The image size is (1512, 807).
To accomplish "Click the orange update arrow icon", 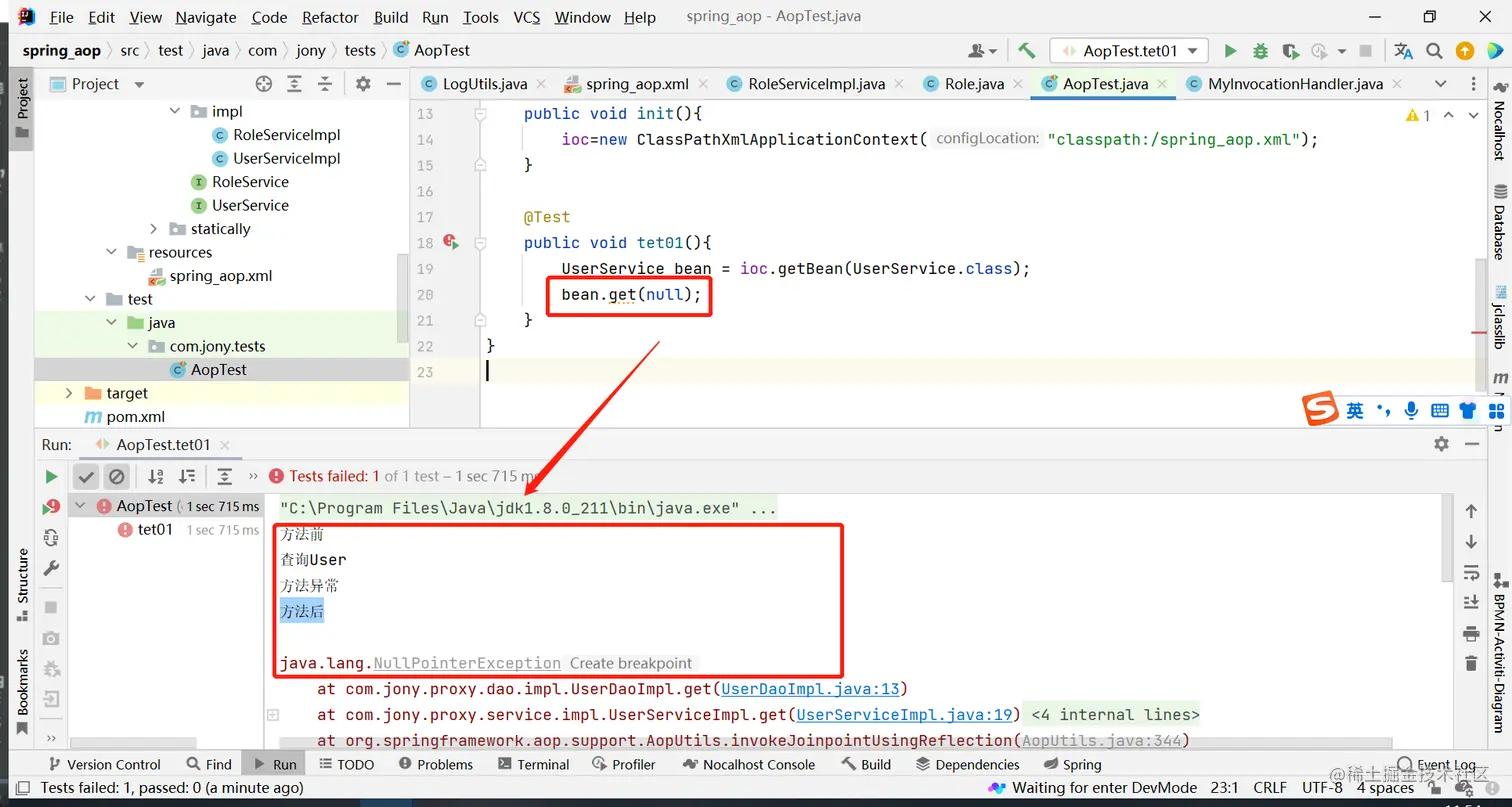I will click(x=1465, y=51).
